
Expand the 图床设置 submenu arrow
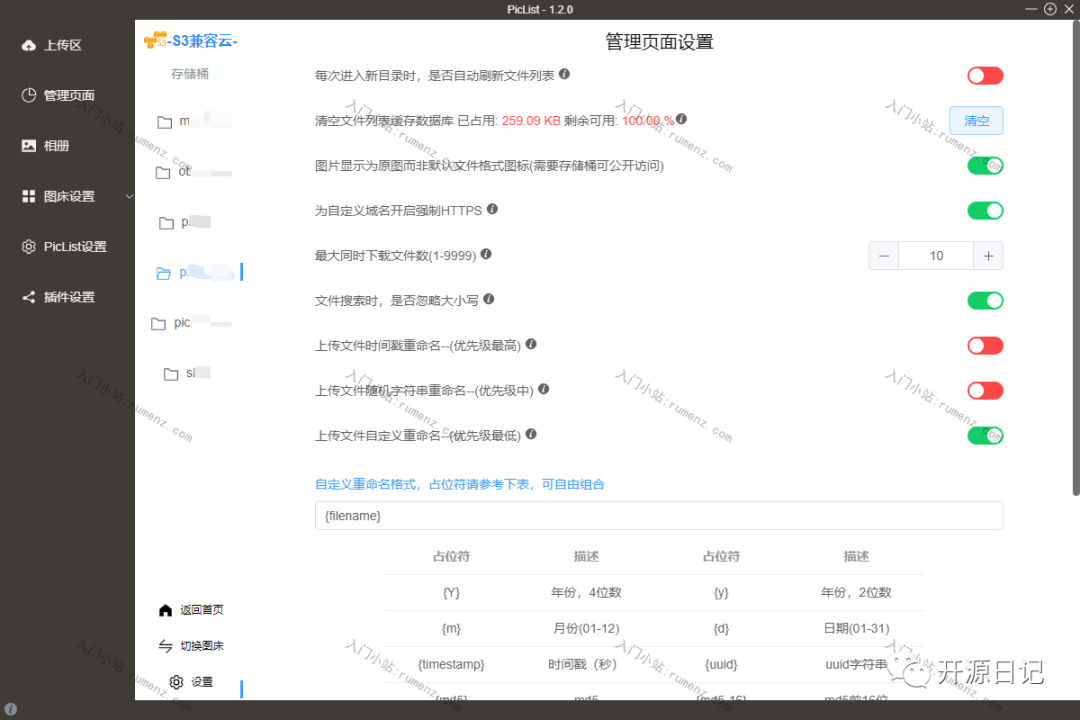129,196
